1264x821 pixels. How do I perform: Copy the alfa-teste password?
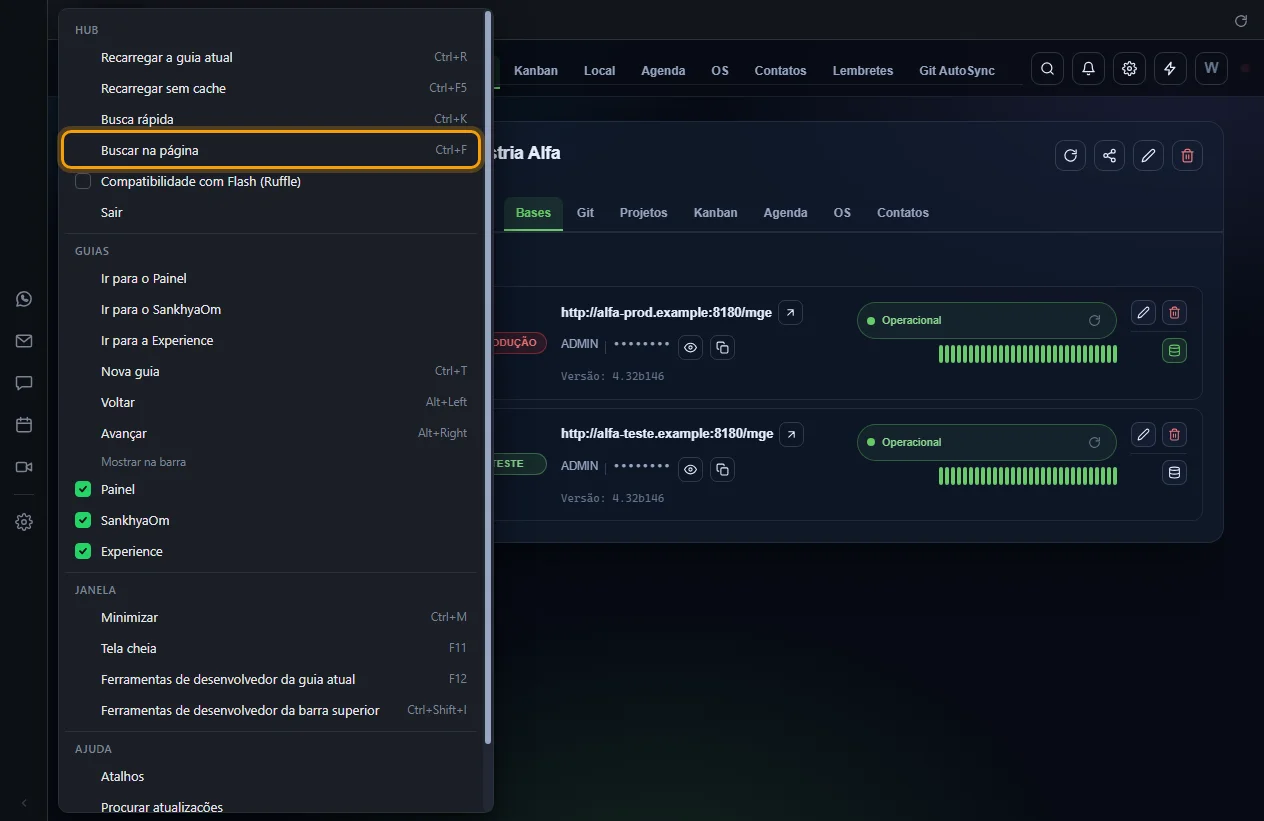tap(722, 469)
